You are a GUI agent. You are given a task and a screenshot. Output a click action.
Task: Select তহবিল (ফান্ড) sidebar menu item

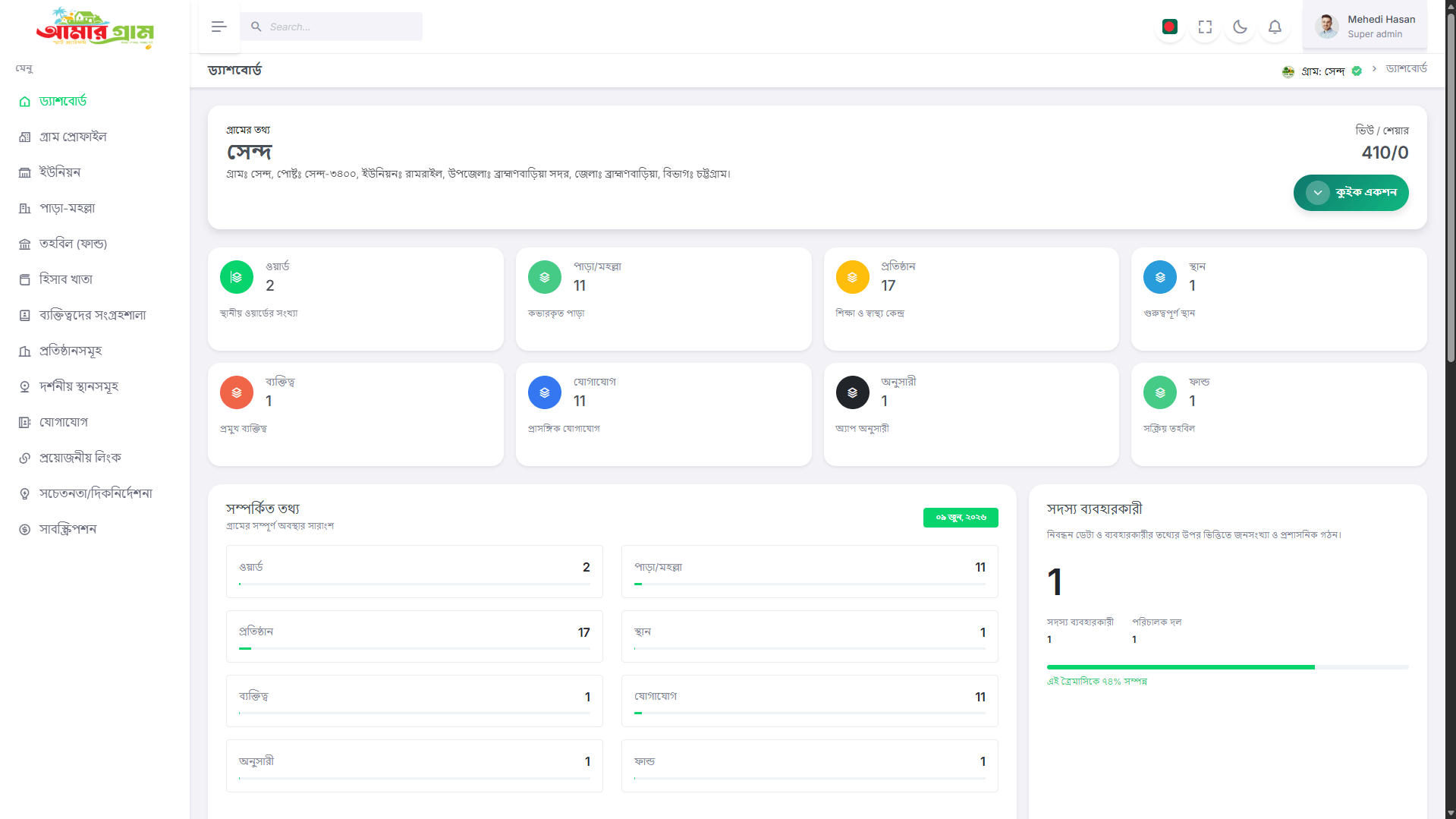73,244
